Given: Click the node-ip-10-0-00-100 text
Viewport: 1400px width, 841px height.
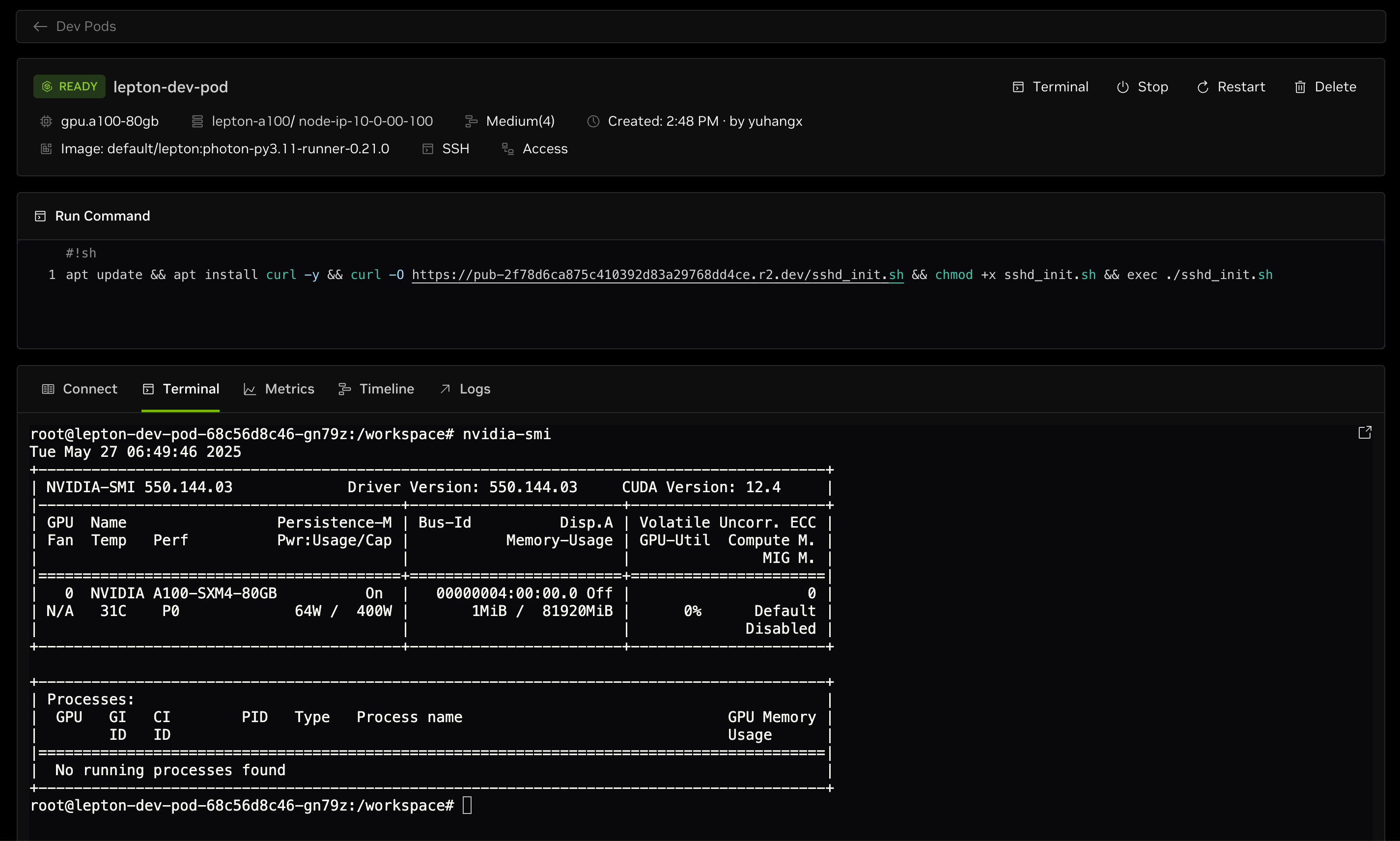Looking at the screenshot, I should (365, 121).
